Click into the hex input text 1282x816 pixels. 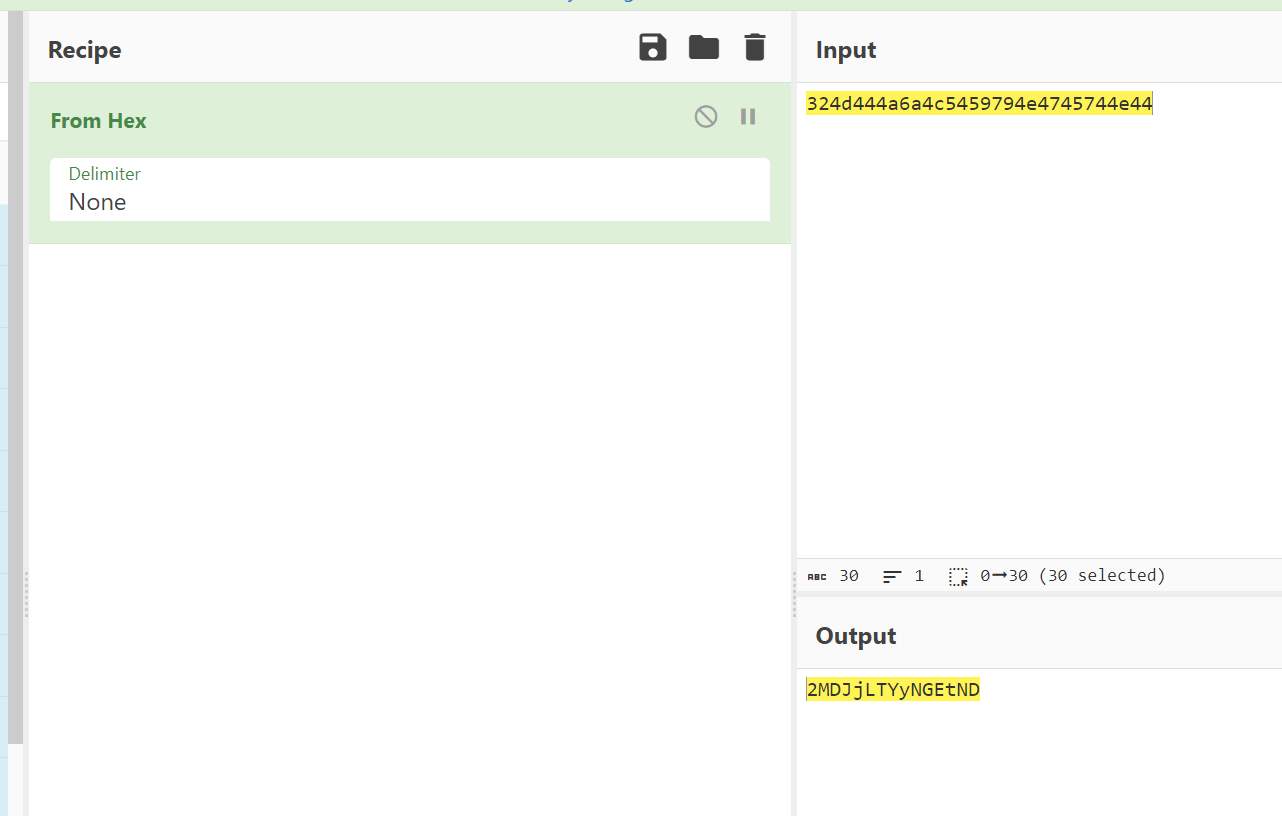tap(978, 104)
